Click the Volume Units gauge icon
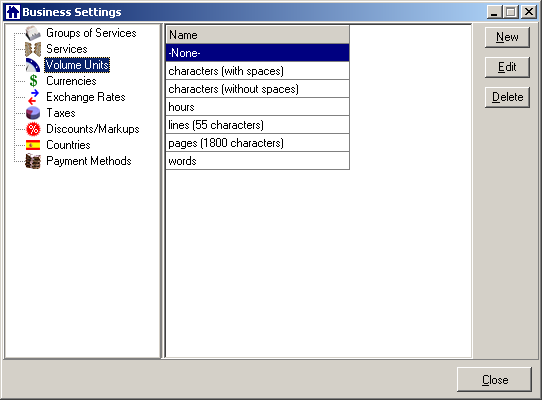Viewport: 542px width, 400px height. (33, 65)
